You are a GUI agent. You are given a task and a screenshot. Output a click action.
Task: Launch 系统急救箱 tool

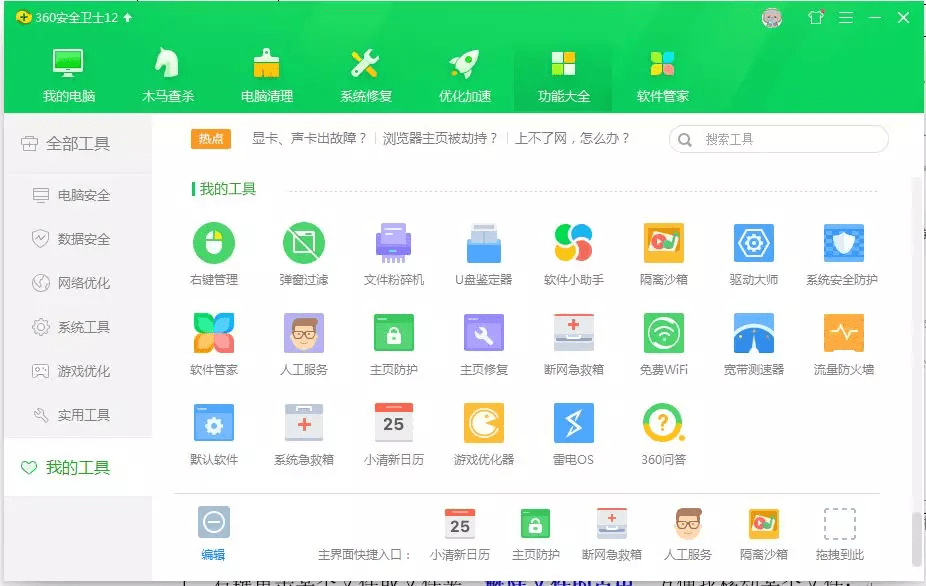[x=304, y=434]
